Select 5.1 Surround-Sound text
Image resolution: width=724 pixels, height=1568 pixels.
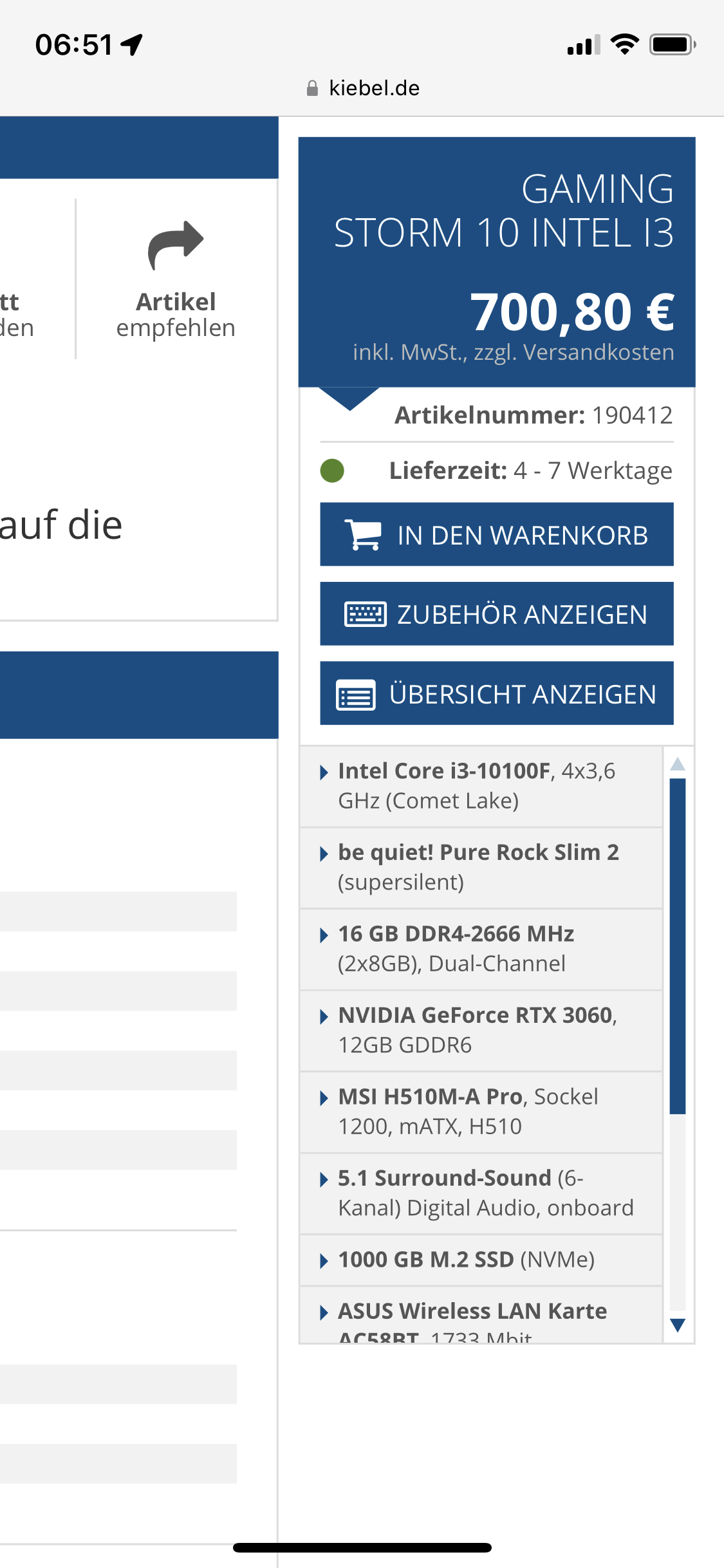(445, 1178)
